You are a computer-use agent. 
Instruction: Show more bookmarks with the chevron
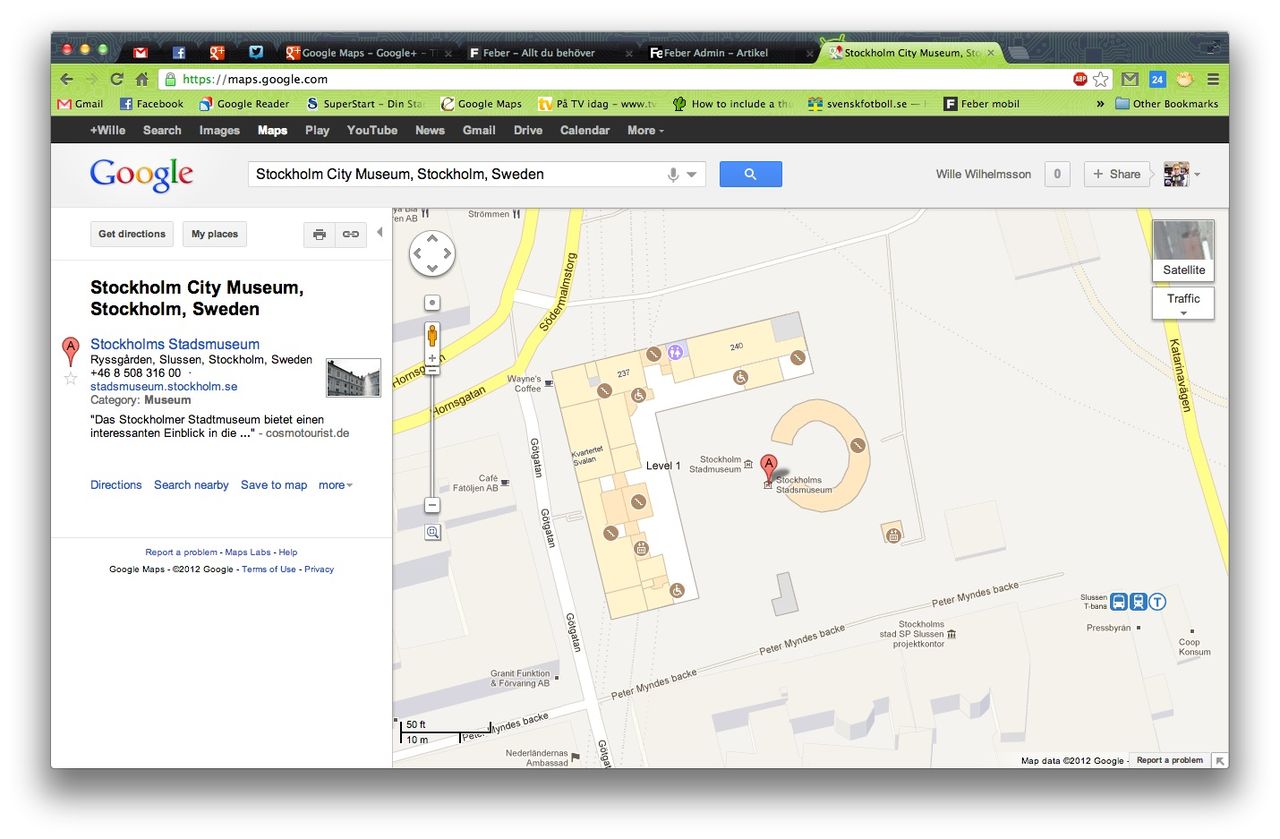[1100, 104]
